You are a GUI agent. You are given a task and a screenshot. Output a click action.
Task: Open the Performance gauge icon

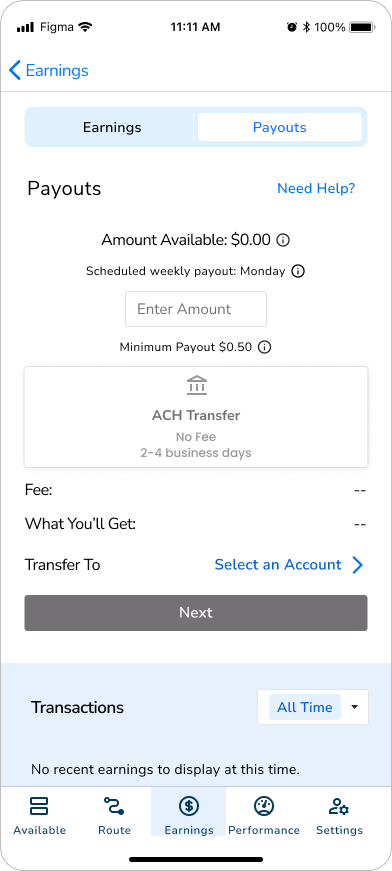pyautogui.click(x=264, y=805)
